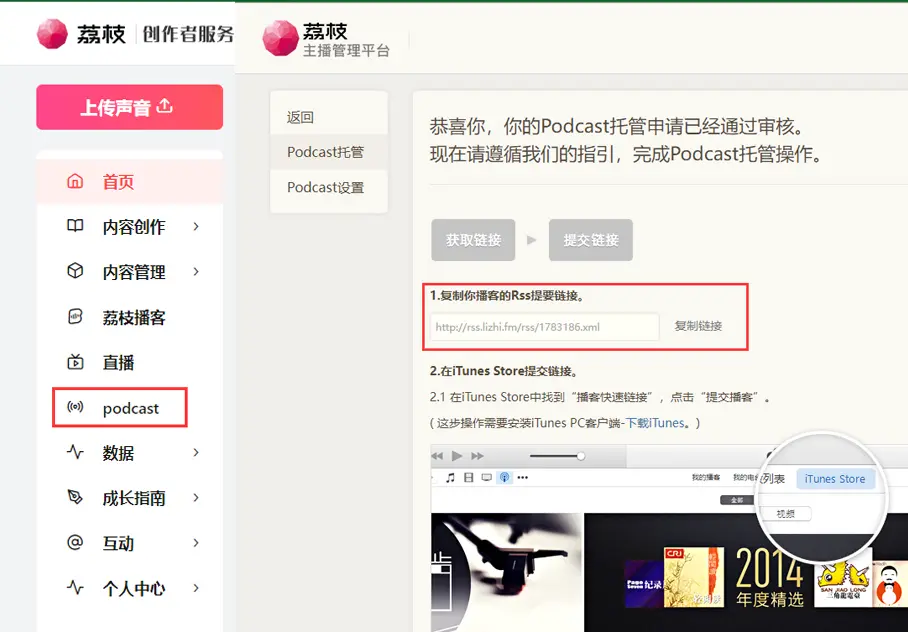Viewport: 908px width, 632px height.
Task: Click the RSS link input field
Action: coord(545,326)
